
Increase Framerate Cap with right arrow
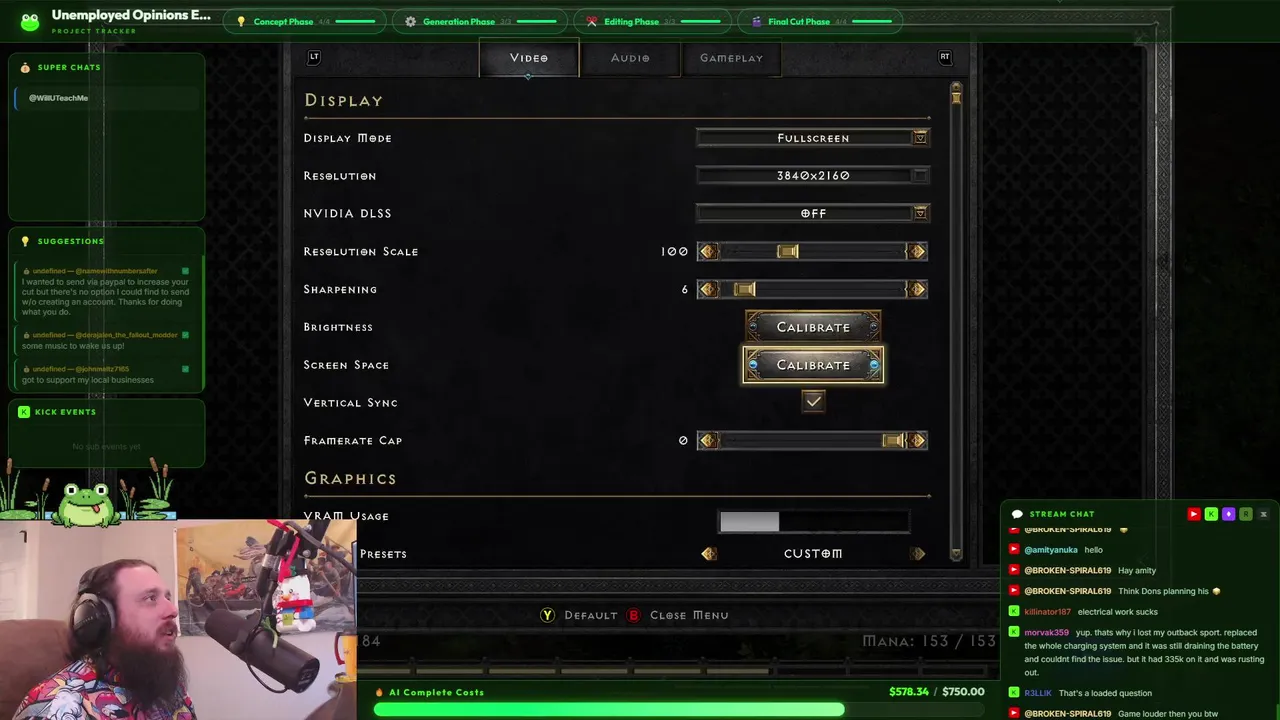[x=917, y=440]
